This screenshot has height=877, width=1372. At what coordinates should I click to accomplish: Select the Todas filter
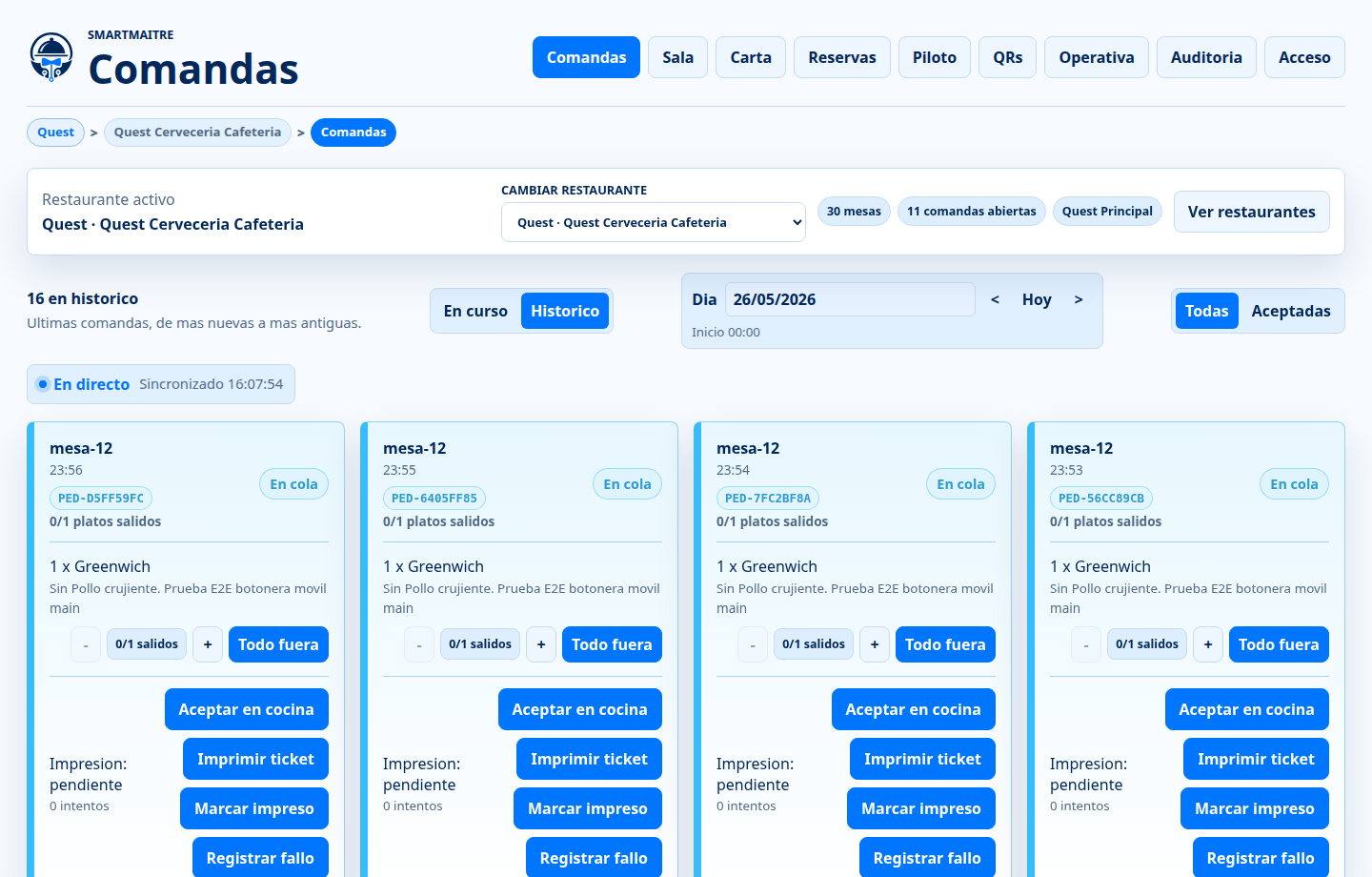coord(1207,311)
